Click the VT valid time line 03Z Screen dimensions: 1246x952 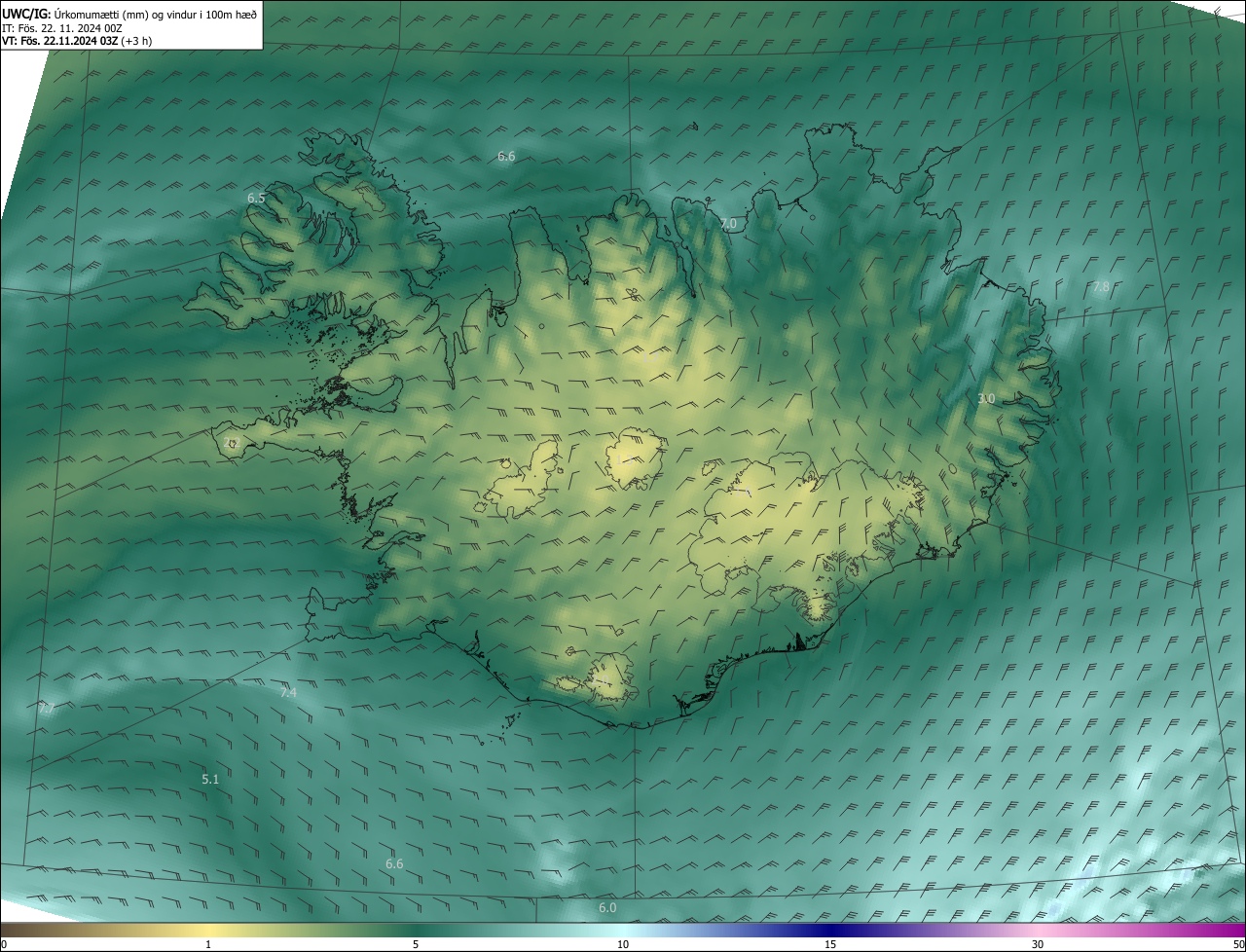coord(76,41)
